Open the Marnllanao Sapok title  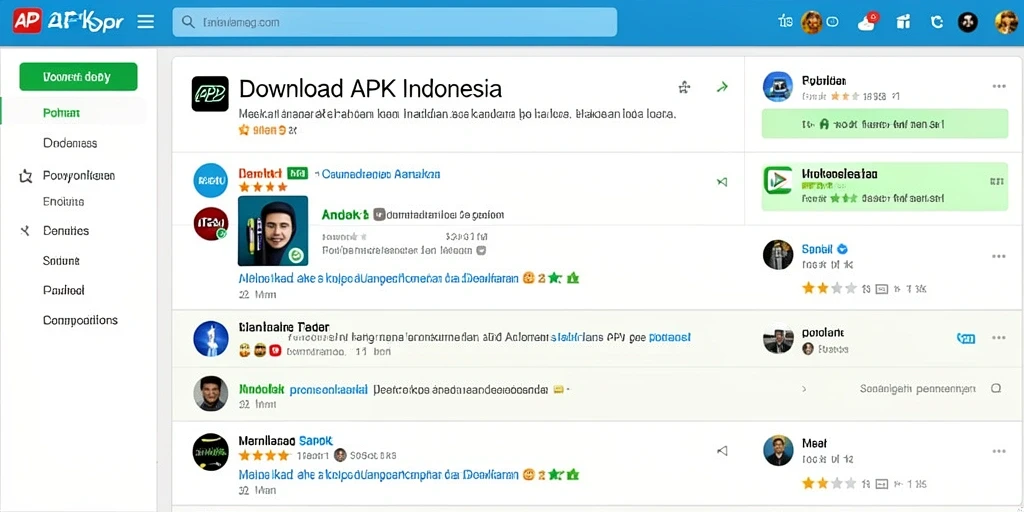[x=285, y=440]
